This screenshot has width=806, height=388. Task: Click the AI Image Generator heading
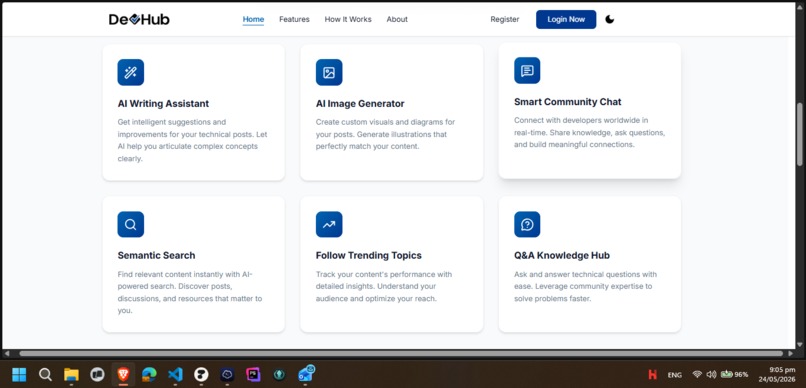[x=360, y=104]
